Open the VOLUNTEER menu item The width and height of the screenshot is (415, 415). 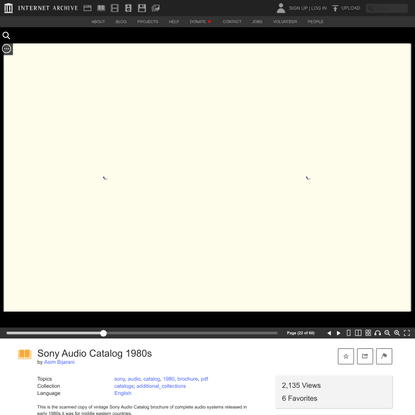tap(285, 22)
